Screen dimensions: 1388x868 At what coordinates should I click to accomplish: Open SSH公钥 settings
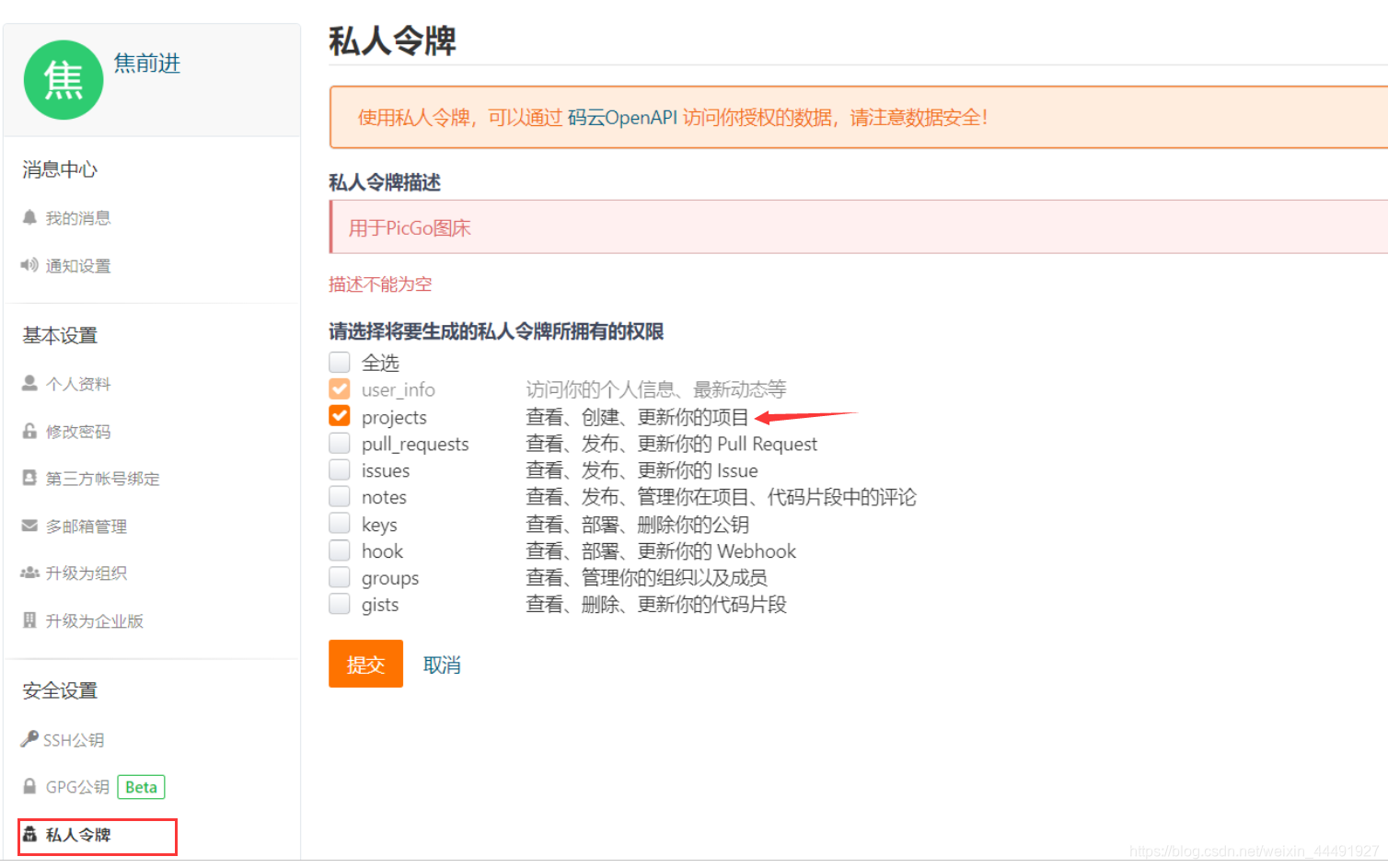(x=74, y=740)
